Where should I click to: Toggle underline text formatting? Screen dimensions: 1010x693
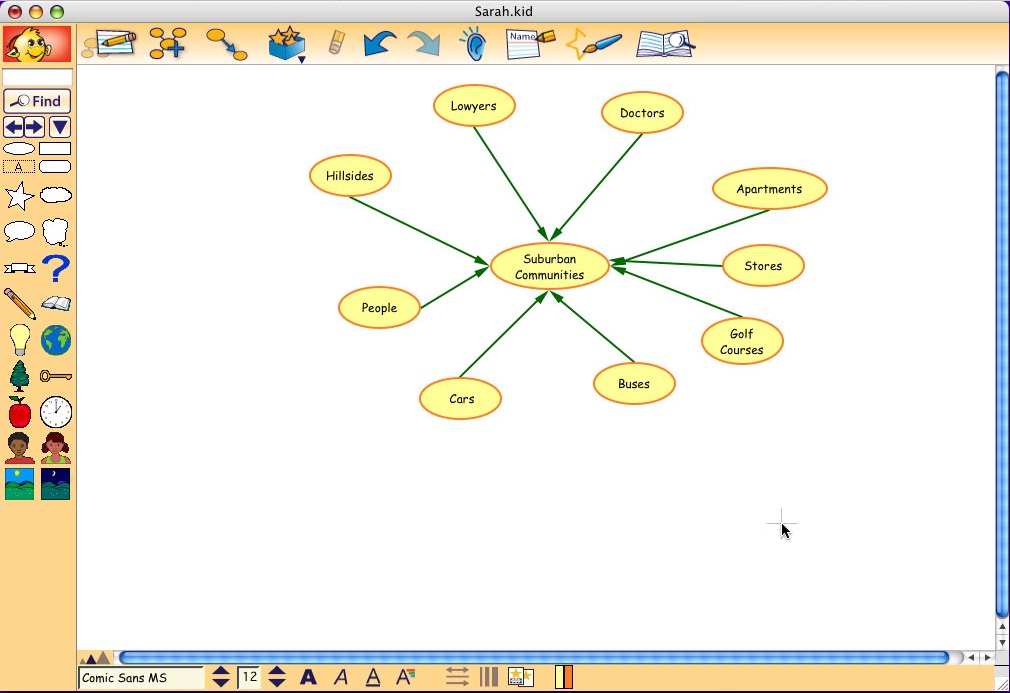(x=373, y=677)
